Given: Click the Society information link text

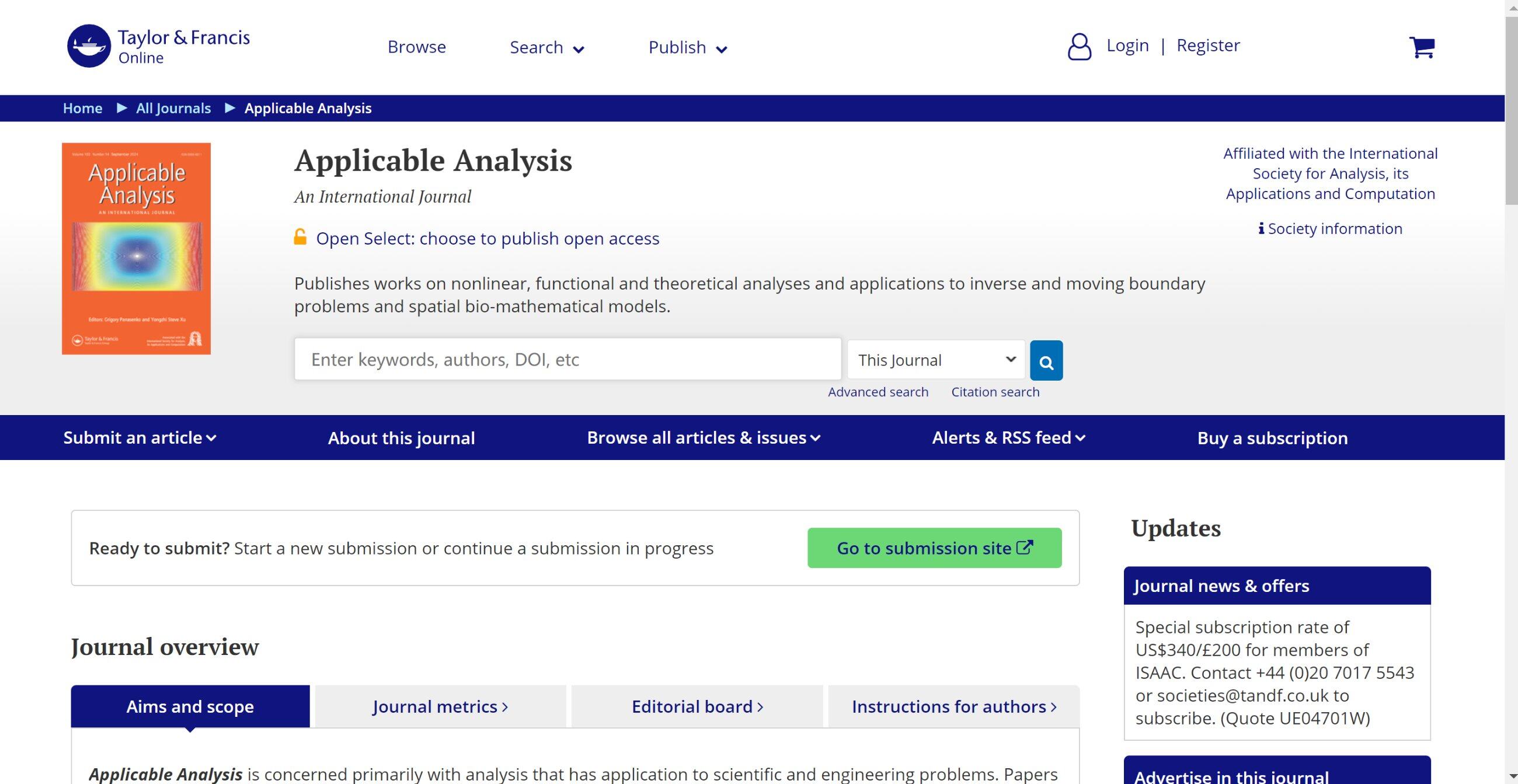Looking at the screenshot, I should (x=1335, y=228).
